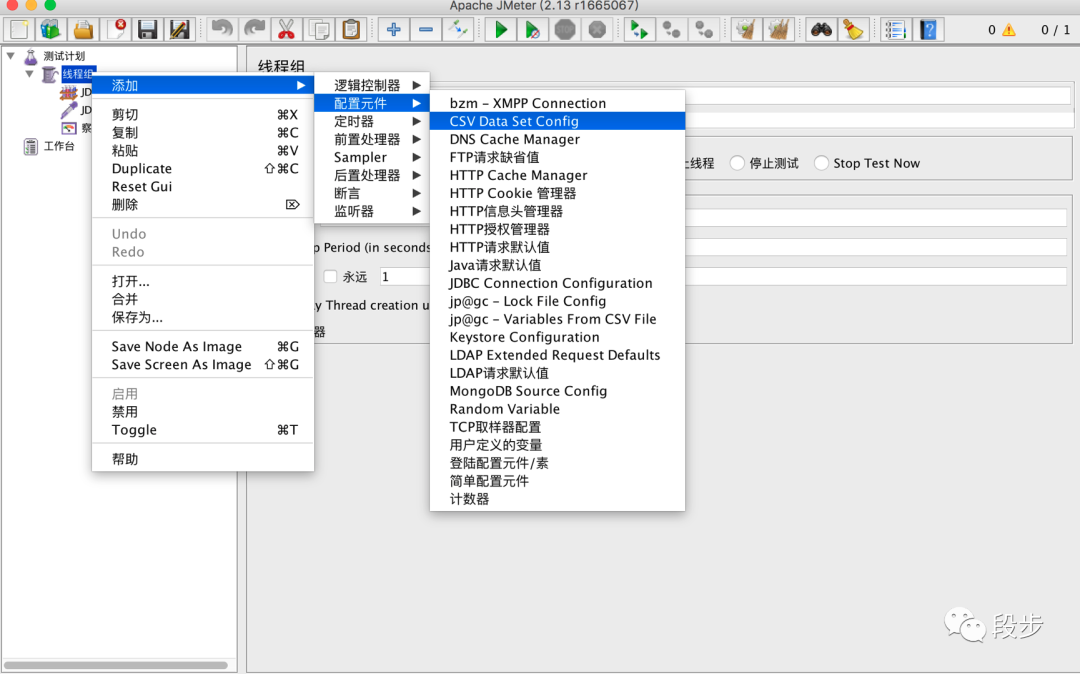This screenshot has width=1080, height=674.
Task: Choose Duplicate in context menu
Action: tap(203, 169)
